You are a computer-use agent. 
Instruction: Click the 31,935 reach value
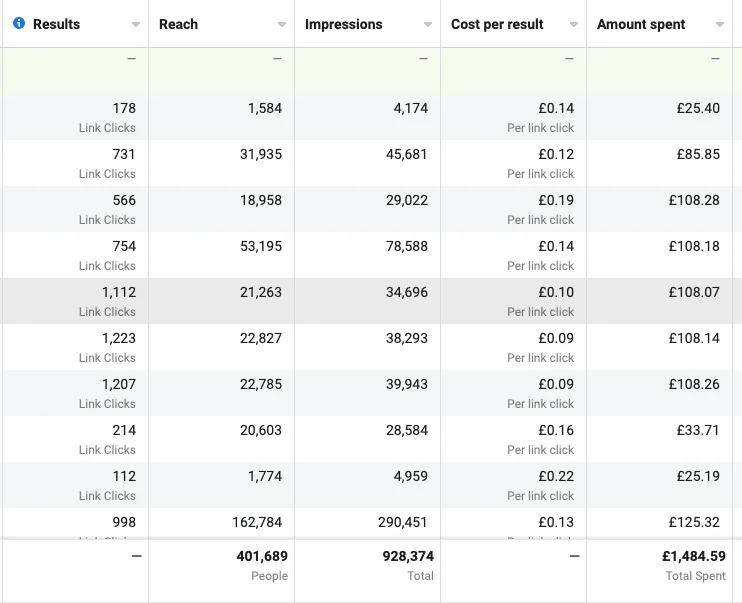pyautogui.click(x=261, y=154)
